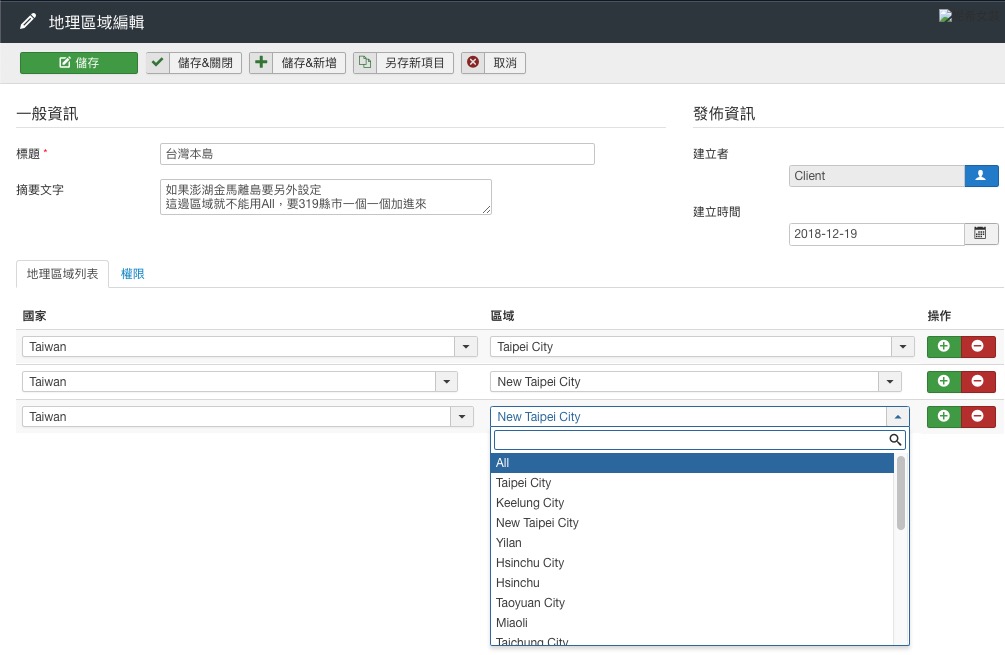Delete the second row using the red minus icon
Screen dimensions: 1005x655
click(x=978, y=382)
